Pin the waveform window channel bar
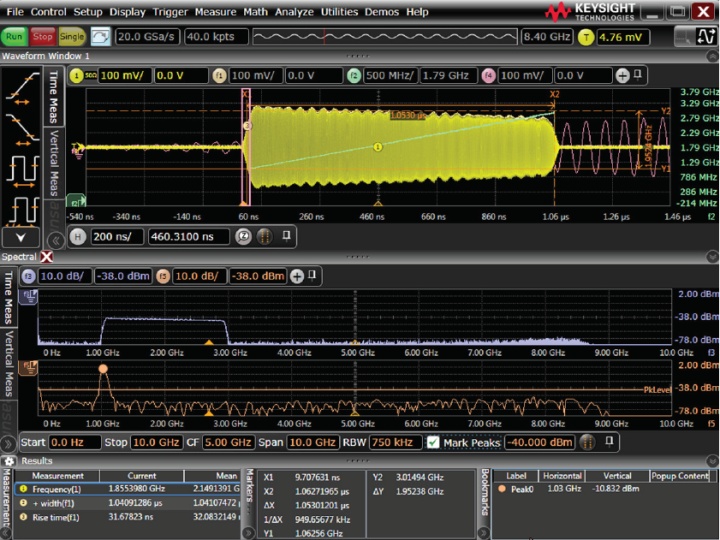 [x=638, y=75]
